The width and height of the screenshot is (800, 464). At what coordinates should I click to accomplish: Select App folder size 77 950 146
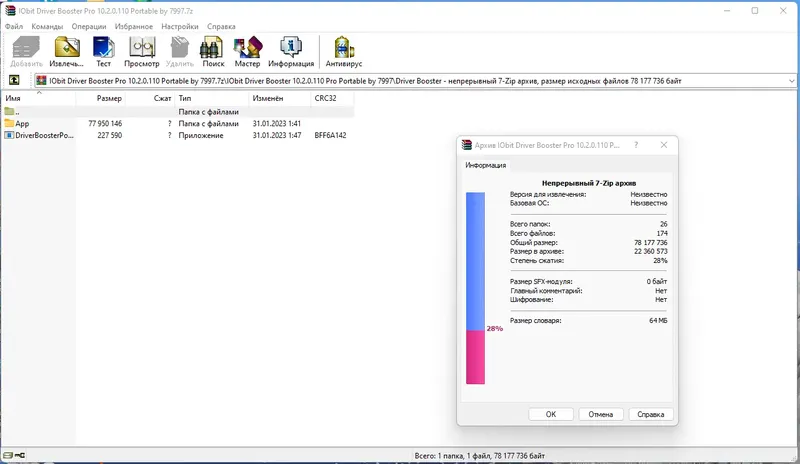coord(105,123)
